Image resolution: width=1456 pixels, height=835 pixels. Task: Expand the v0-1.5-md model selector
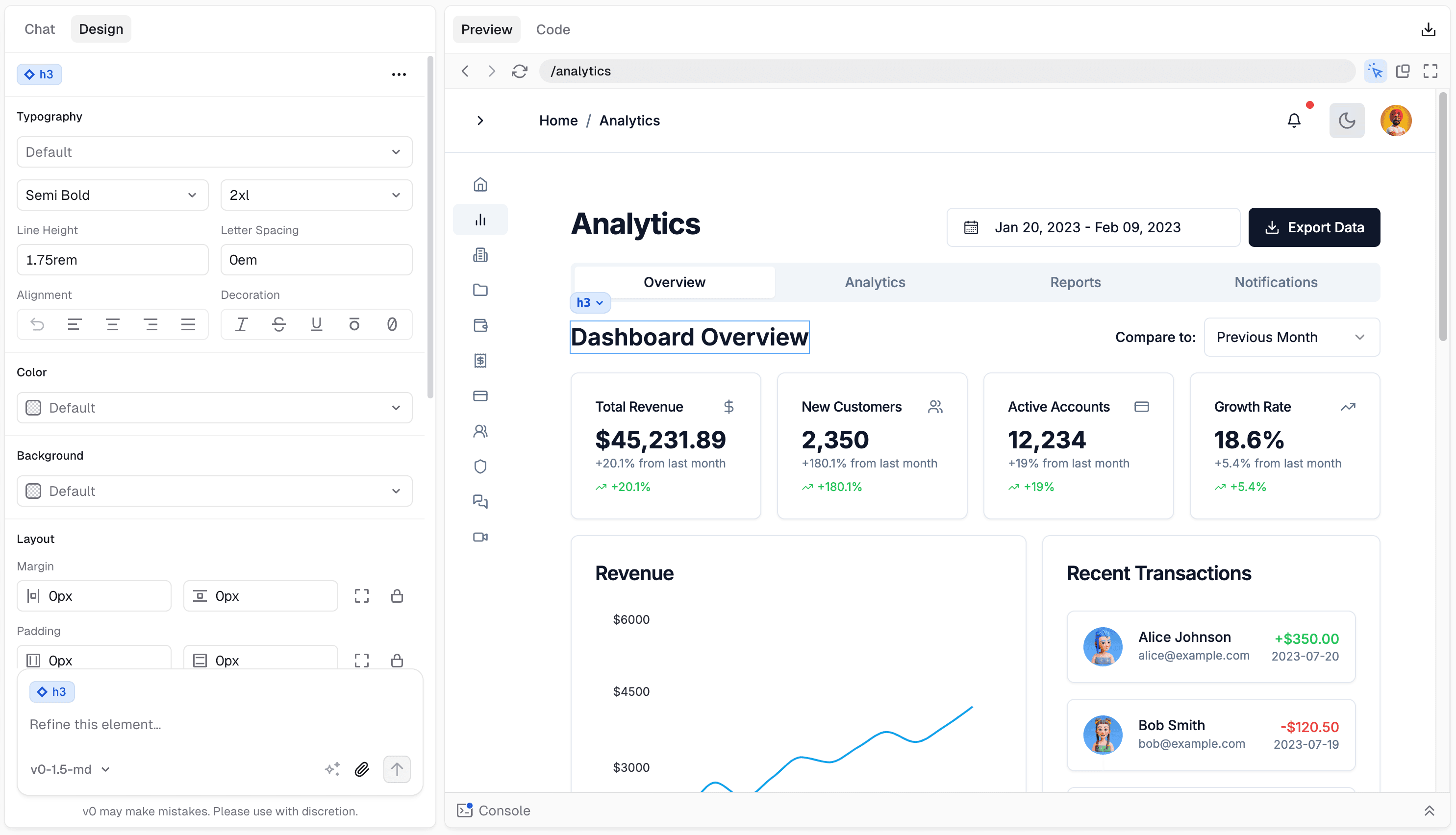tap(70, 769)
